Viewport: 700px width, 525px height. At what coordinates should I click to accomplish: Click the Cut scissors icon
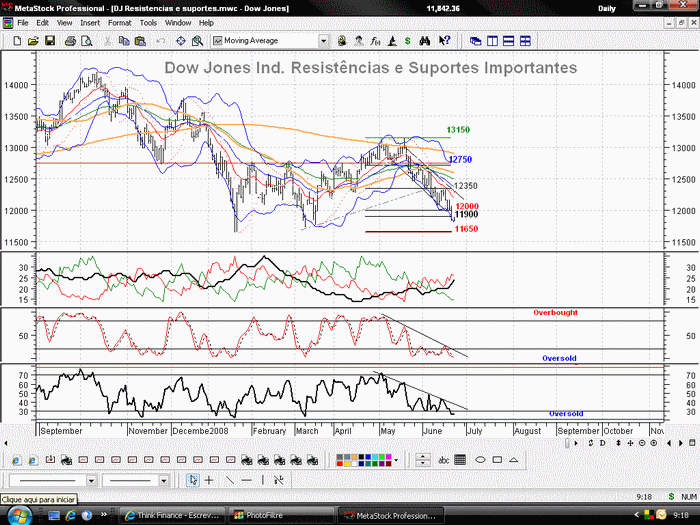107,41
